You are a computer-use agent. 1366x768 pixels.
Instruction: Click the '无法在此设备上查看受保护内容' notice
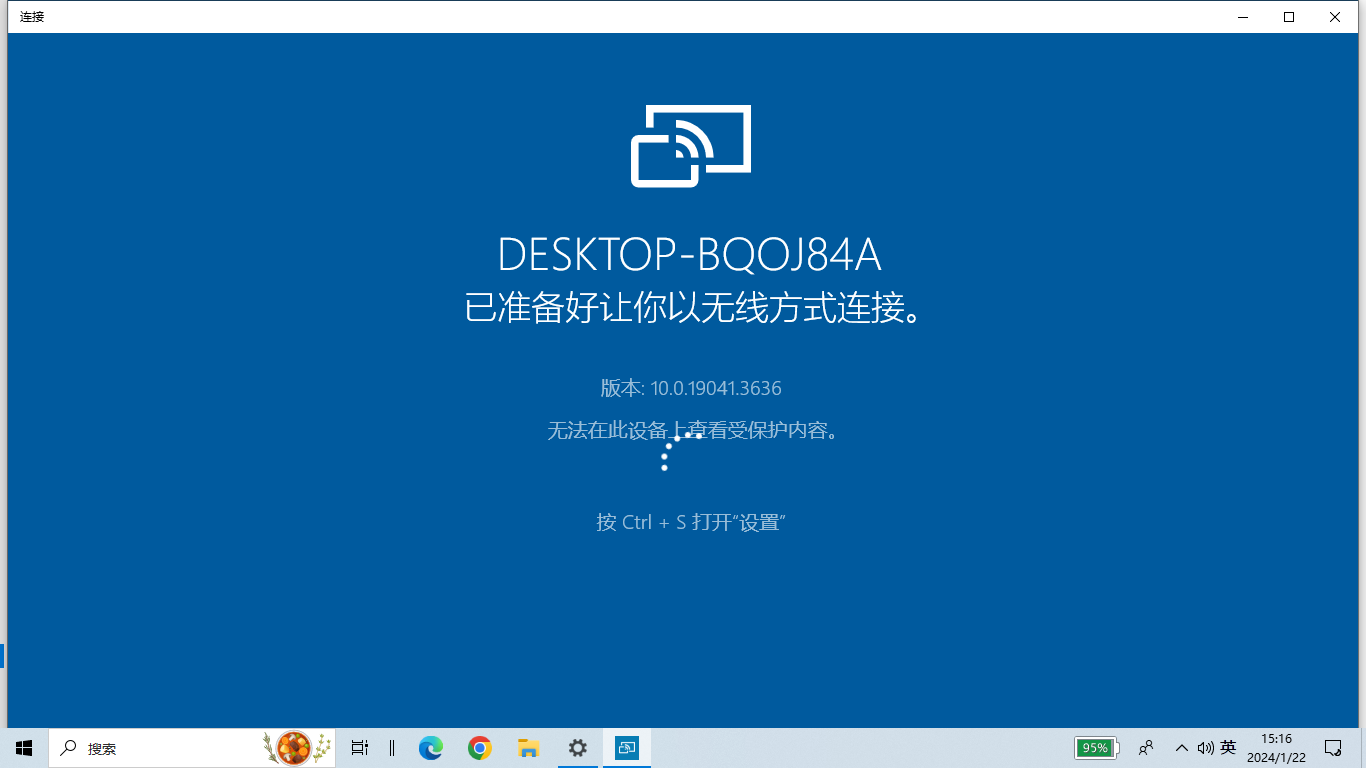(692, 431)
